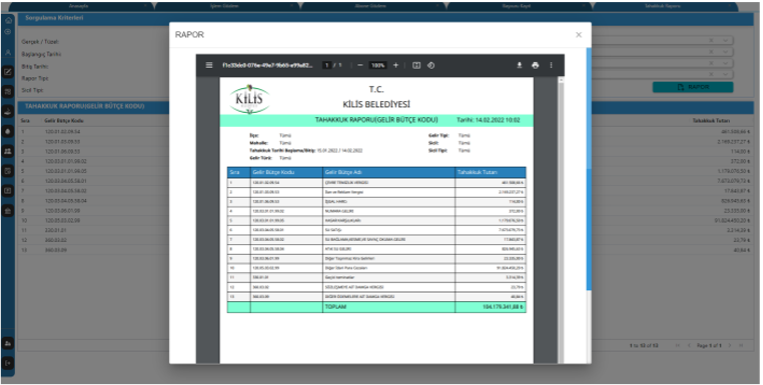Viewport: 763px width, 385px height.
Task: Click the PDF viewer vertical scrollbar
Action: tap(561, 220)
